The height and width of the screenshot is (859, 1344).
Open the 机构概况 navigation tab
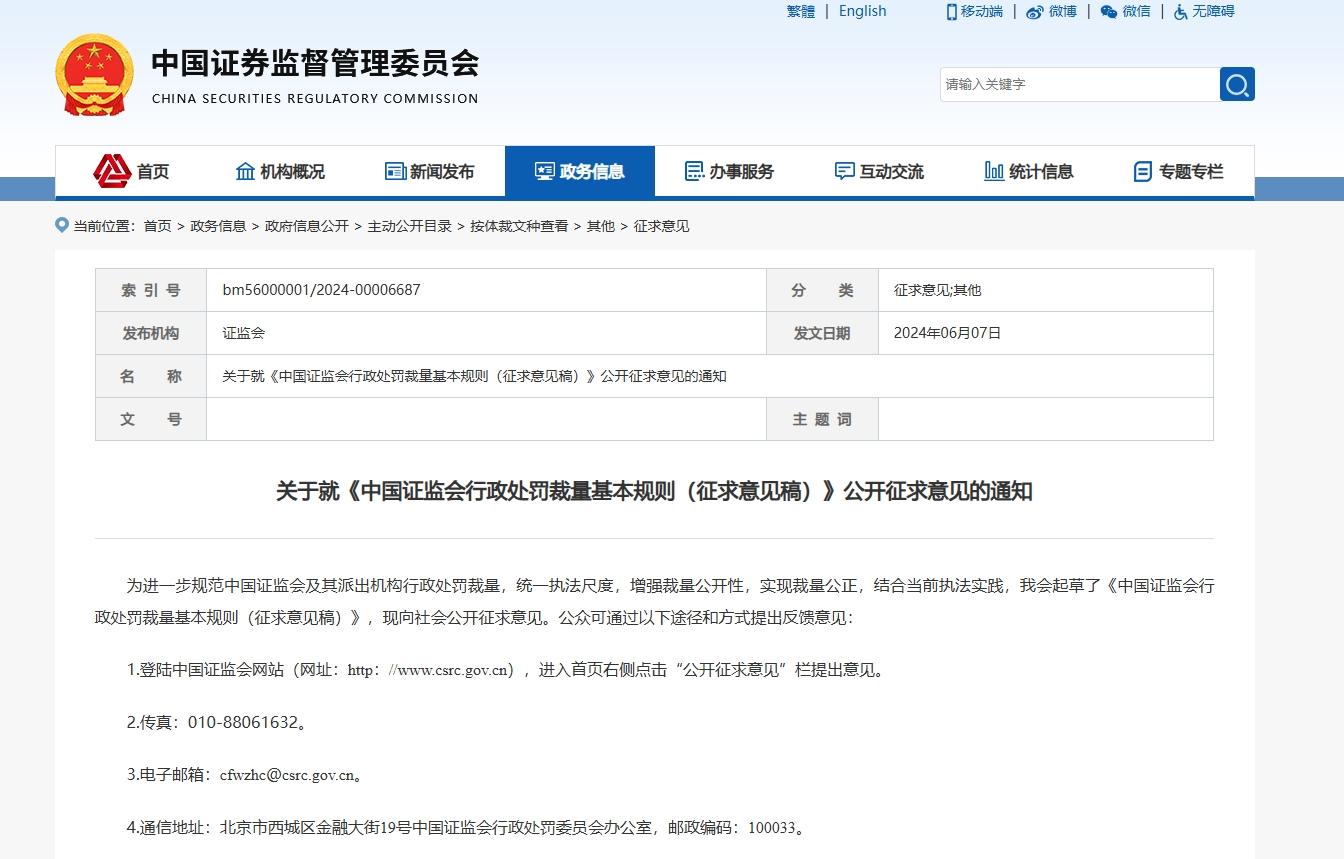click(280, 172)
